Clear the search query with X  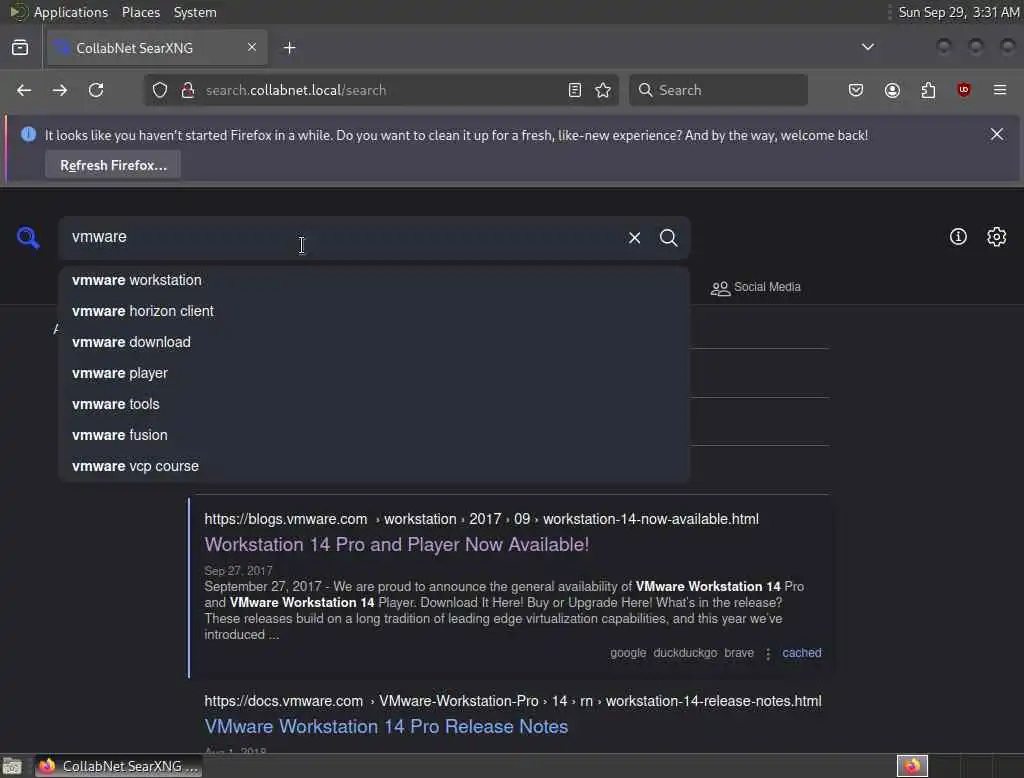[634, 238]
